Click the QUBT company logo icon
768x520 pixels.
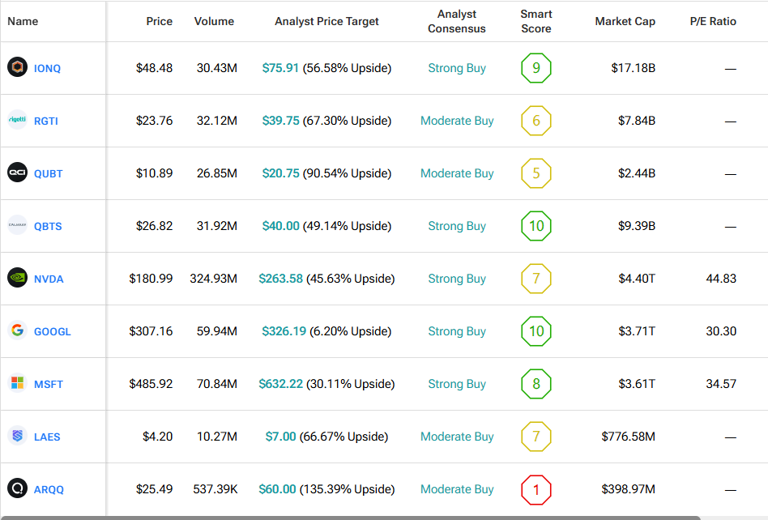pyautogui.click(x=17, y=173)
